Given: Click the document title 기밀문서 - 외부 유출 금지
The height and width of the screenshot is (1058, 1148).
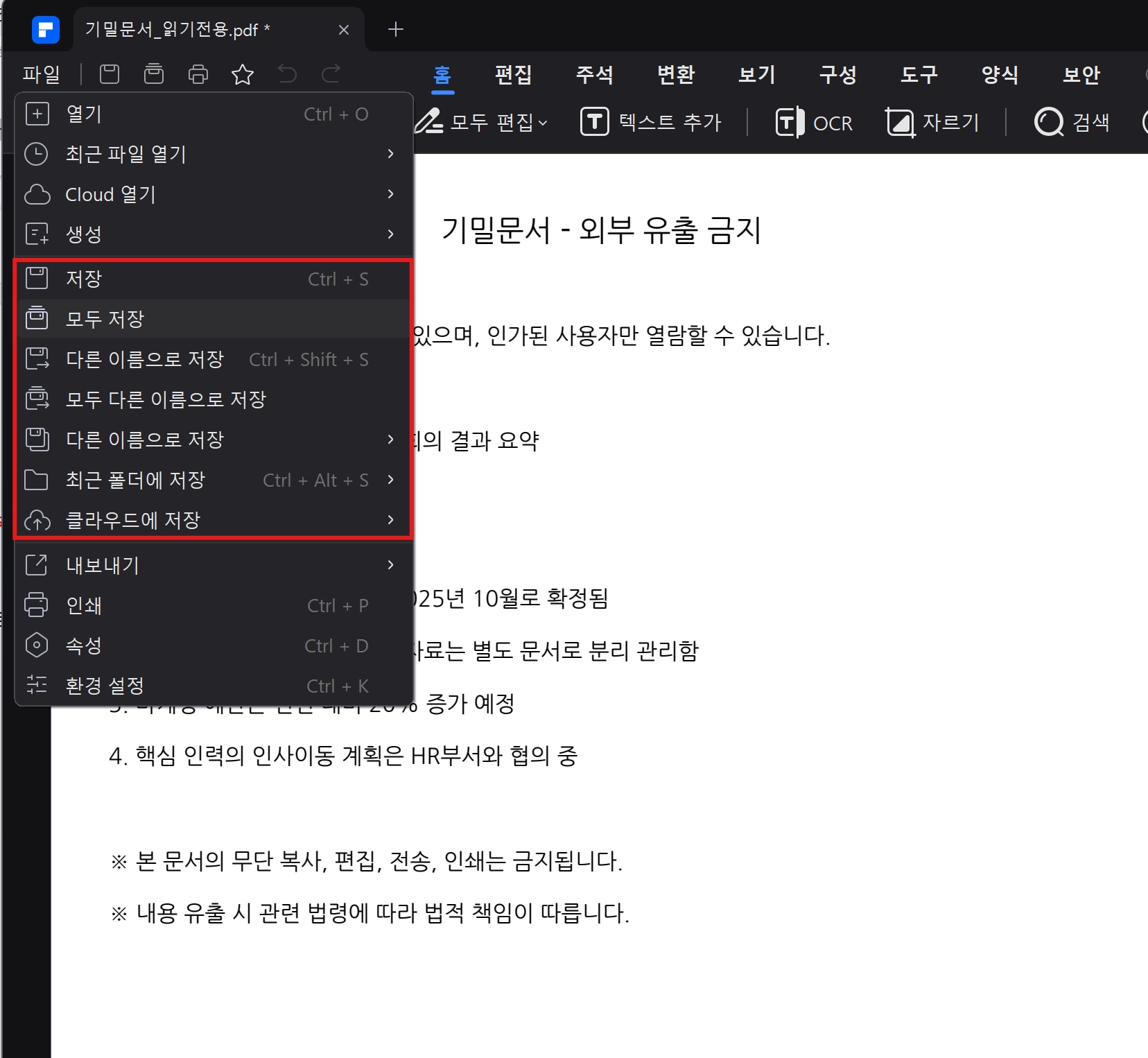Looking at the screenshot, I should [x=601, y=230].
